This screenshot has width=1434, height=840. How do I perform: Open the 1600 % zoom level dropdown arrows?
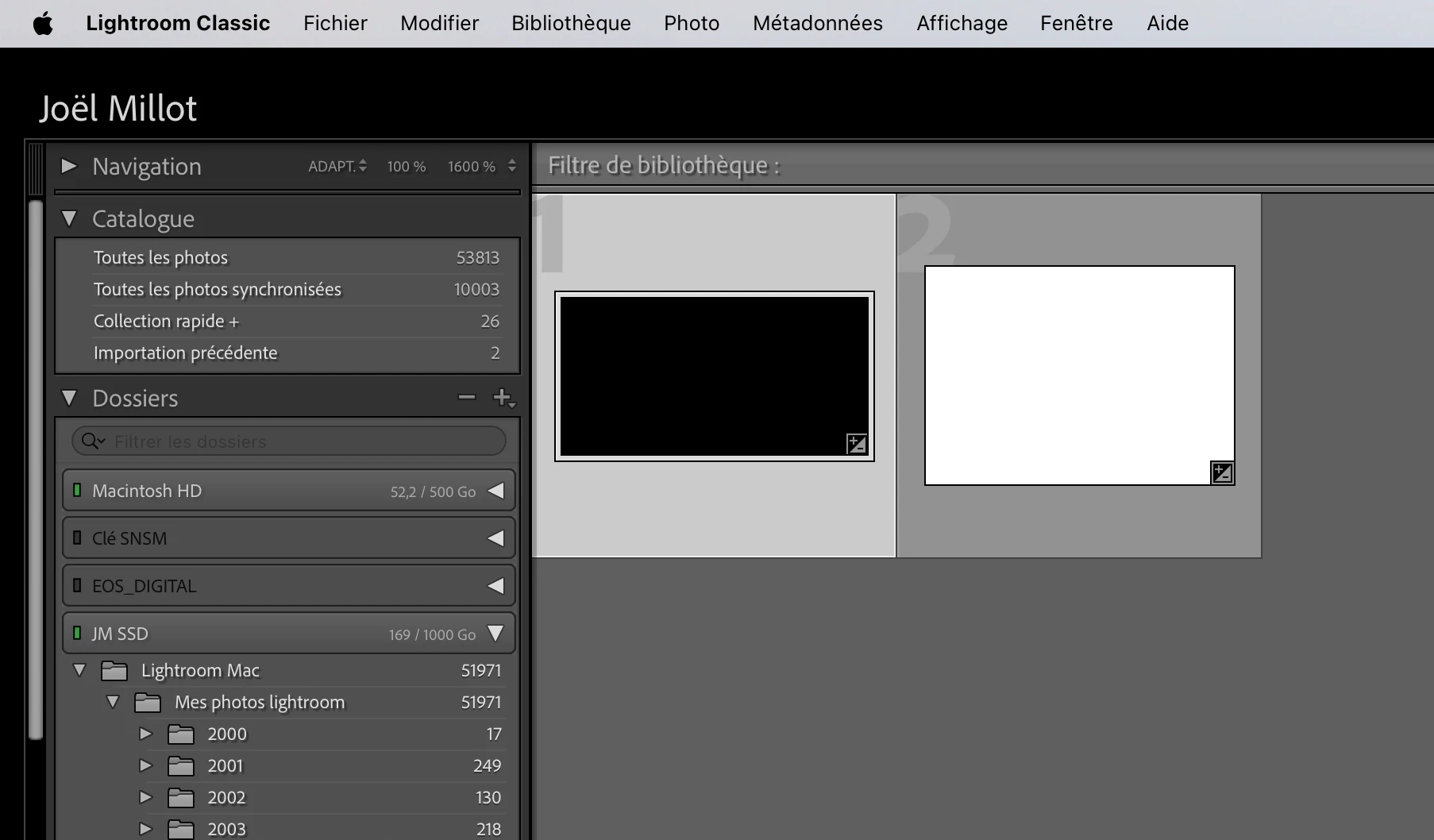pos(512,166)
